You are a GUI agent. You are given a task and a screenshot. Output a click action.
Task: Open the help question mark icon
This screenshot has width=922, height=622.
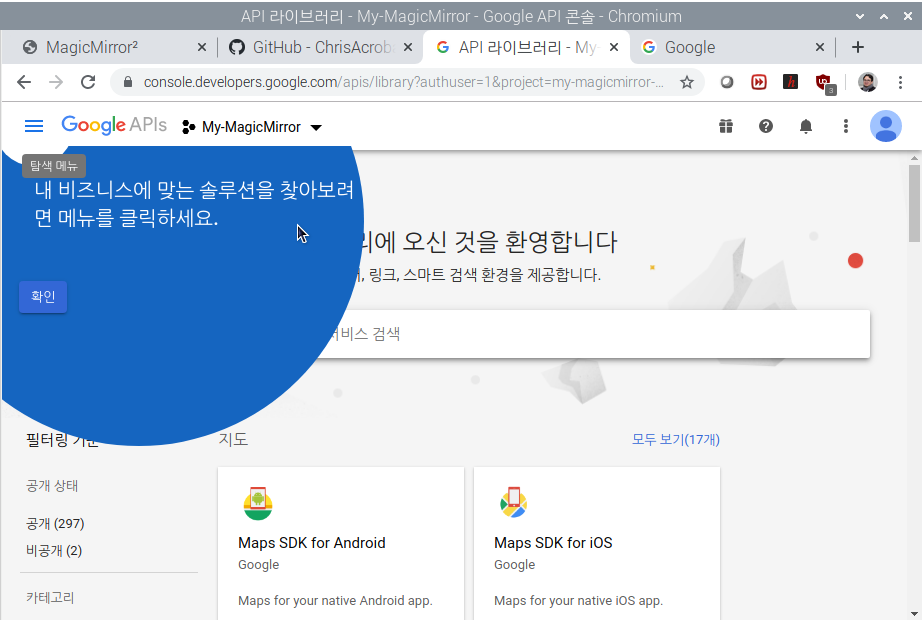(766, 126)
